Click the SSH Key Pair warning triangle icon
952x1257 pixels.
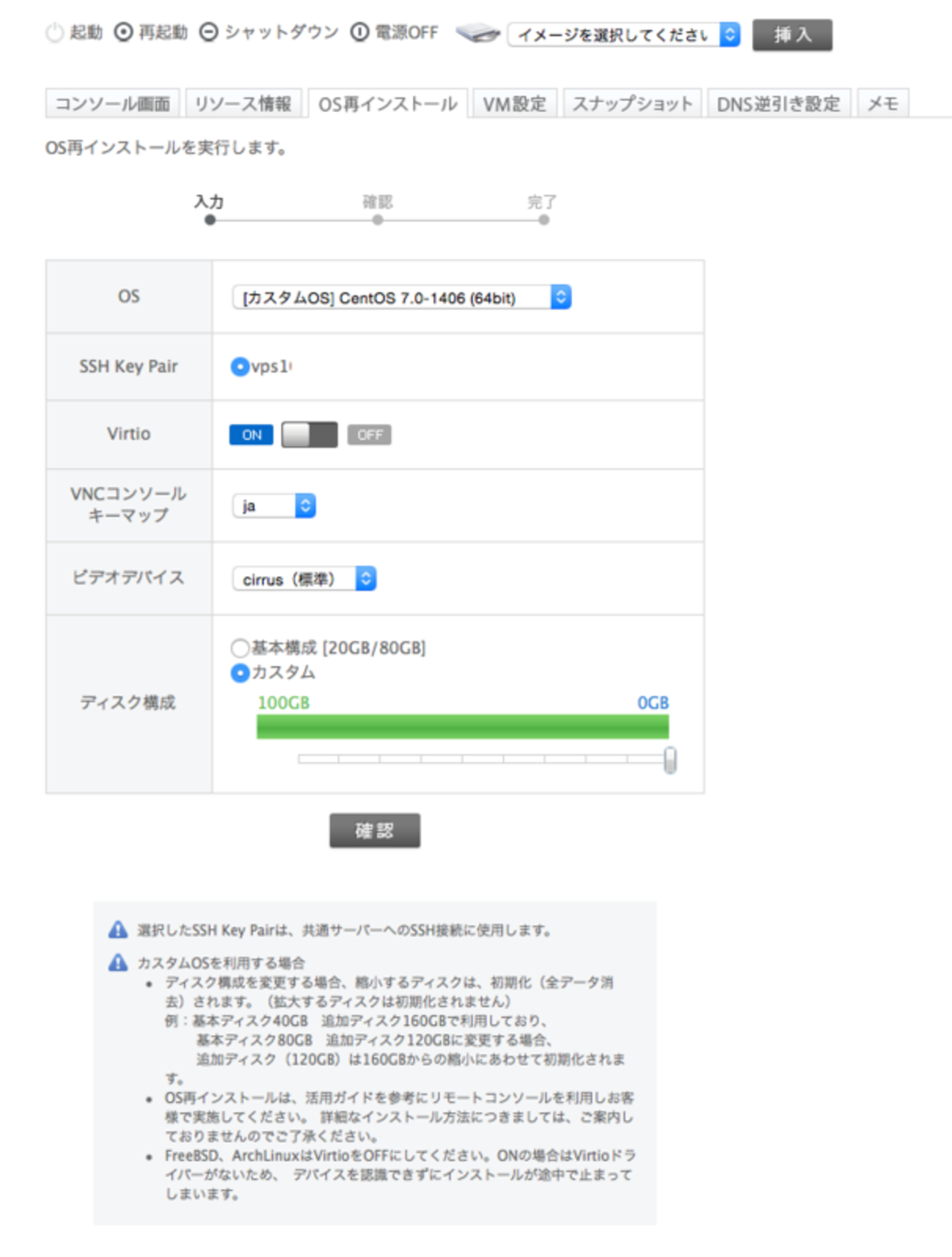[x=118, y=930]
